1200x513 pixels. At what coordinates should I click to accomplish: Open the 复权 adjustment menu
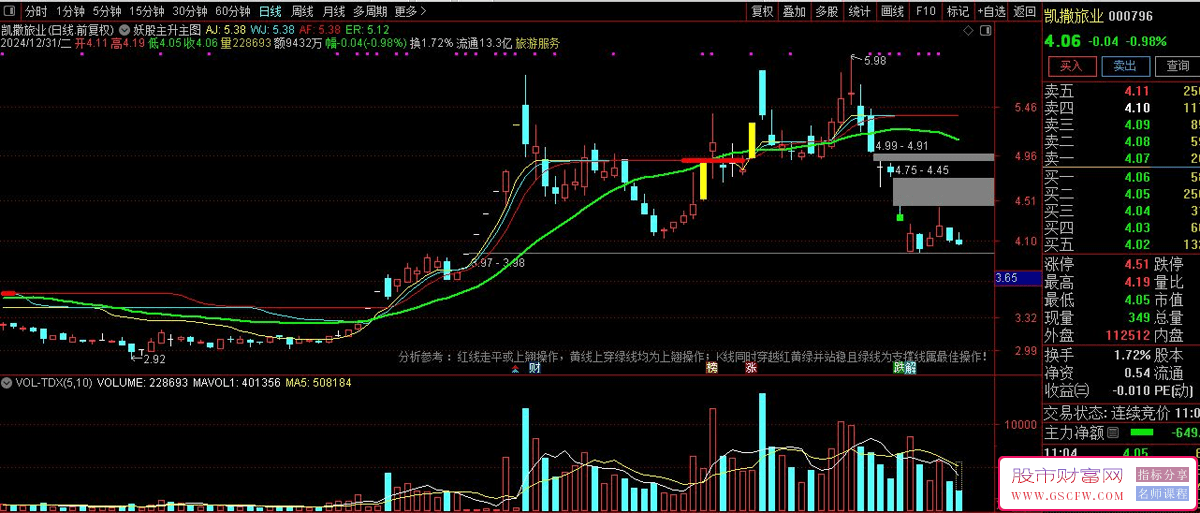click(762, 12)
